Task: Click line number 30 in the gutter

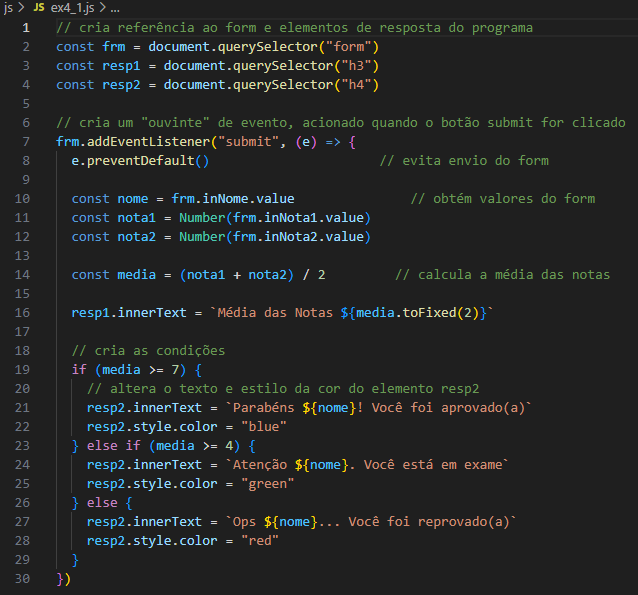Action: click(22, 579)
